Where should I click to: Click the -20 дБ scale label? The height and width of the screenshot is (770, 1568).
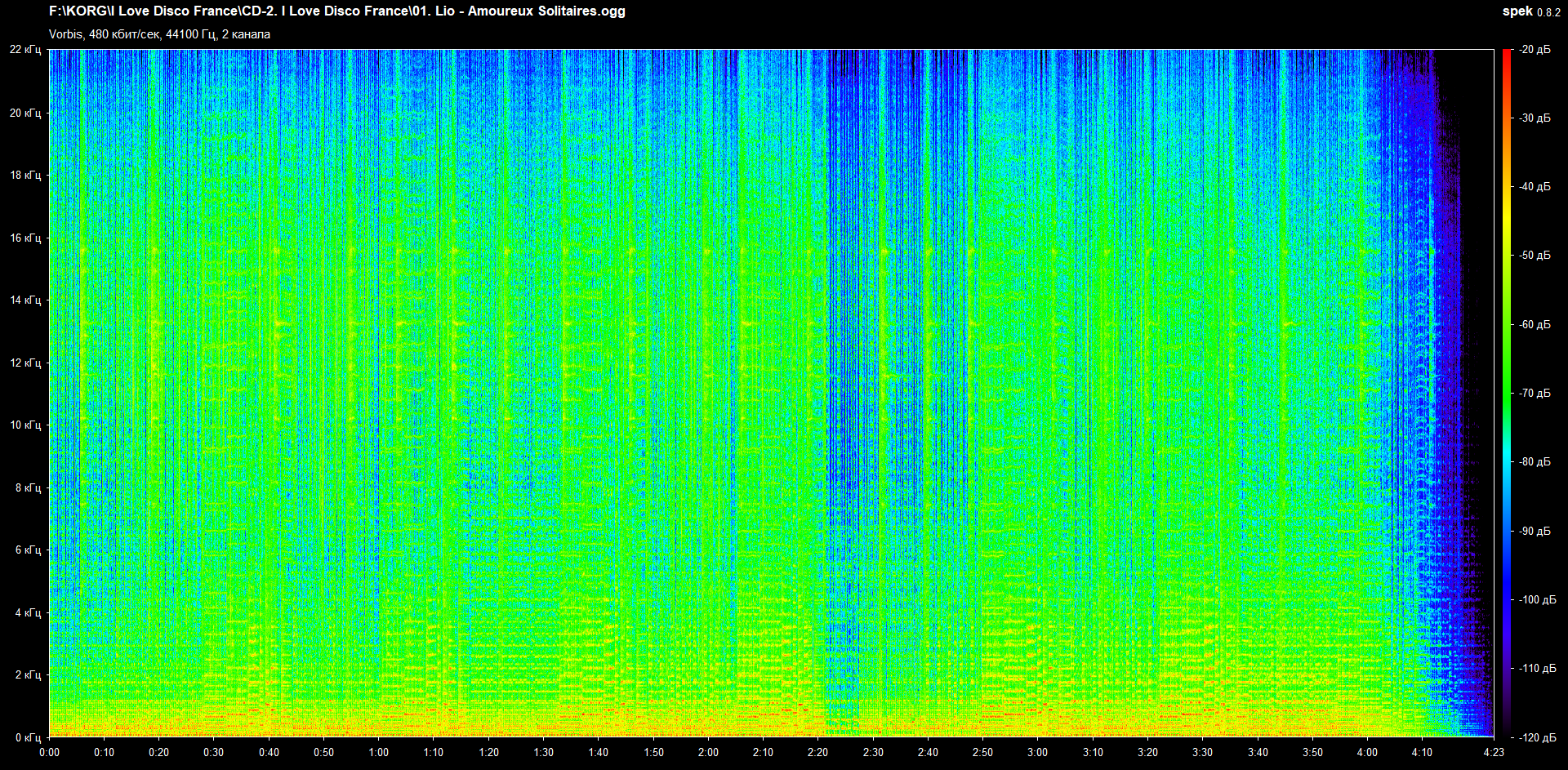point(1535,50)
